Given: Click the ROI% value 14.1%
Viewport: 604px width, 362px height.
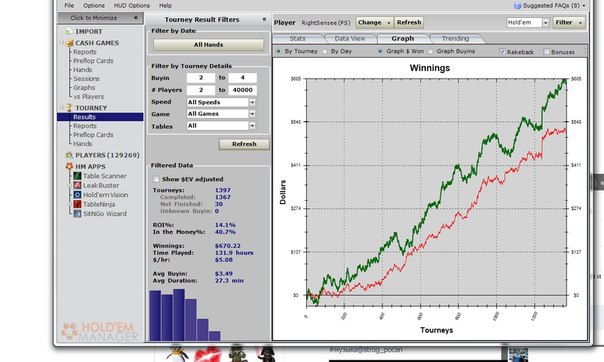Looking at the screenshot, I should point(225,225).
